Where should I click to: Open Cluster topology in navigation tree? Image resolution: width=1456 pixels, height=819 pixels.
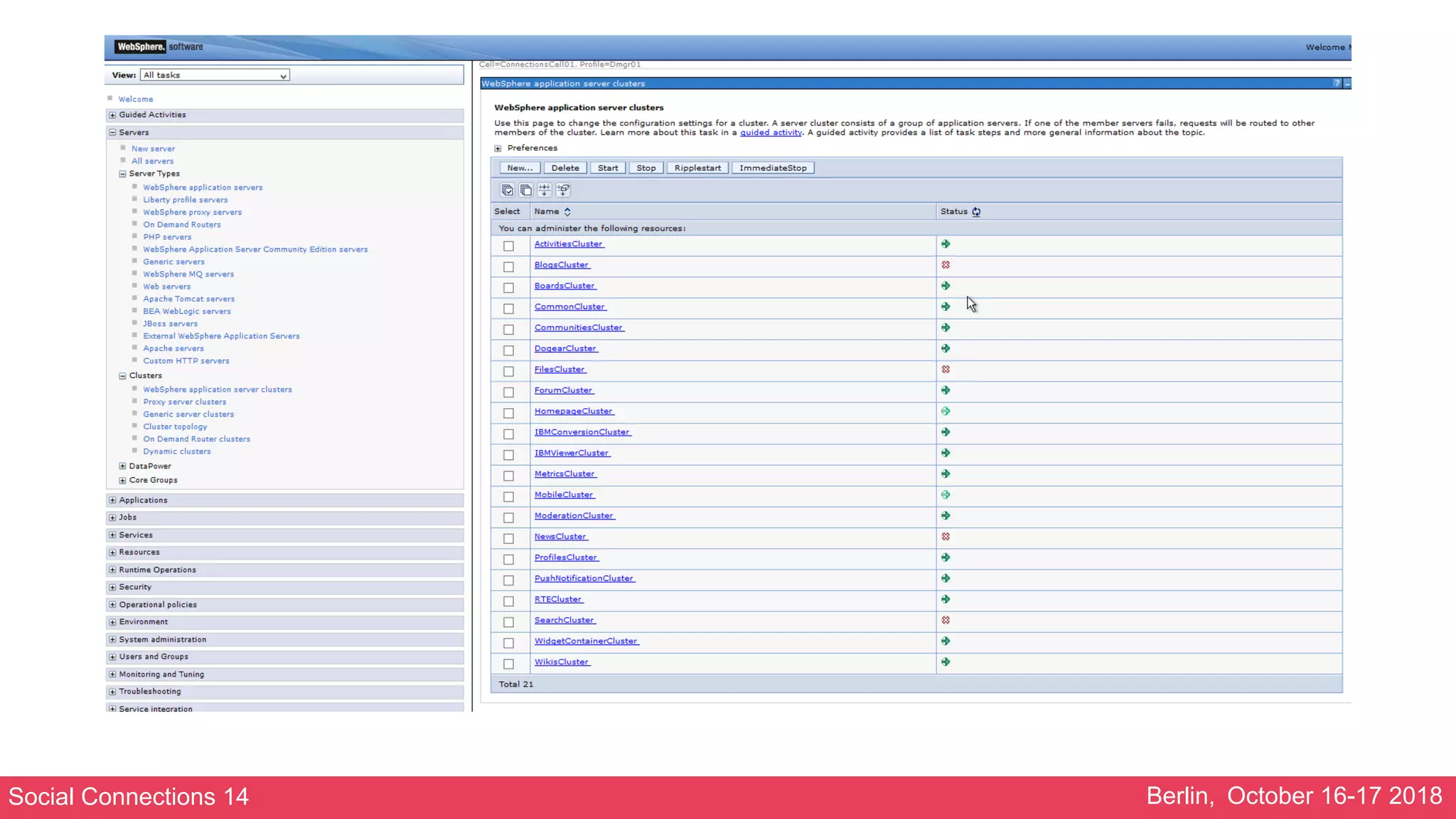pos(175,427)
